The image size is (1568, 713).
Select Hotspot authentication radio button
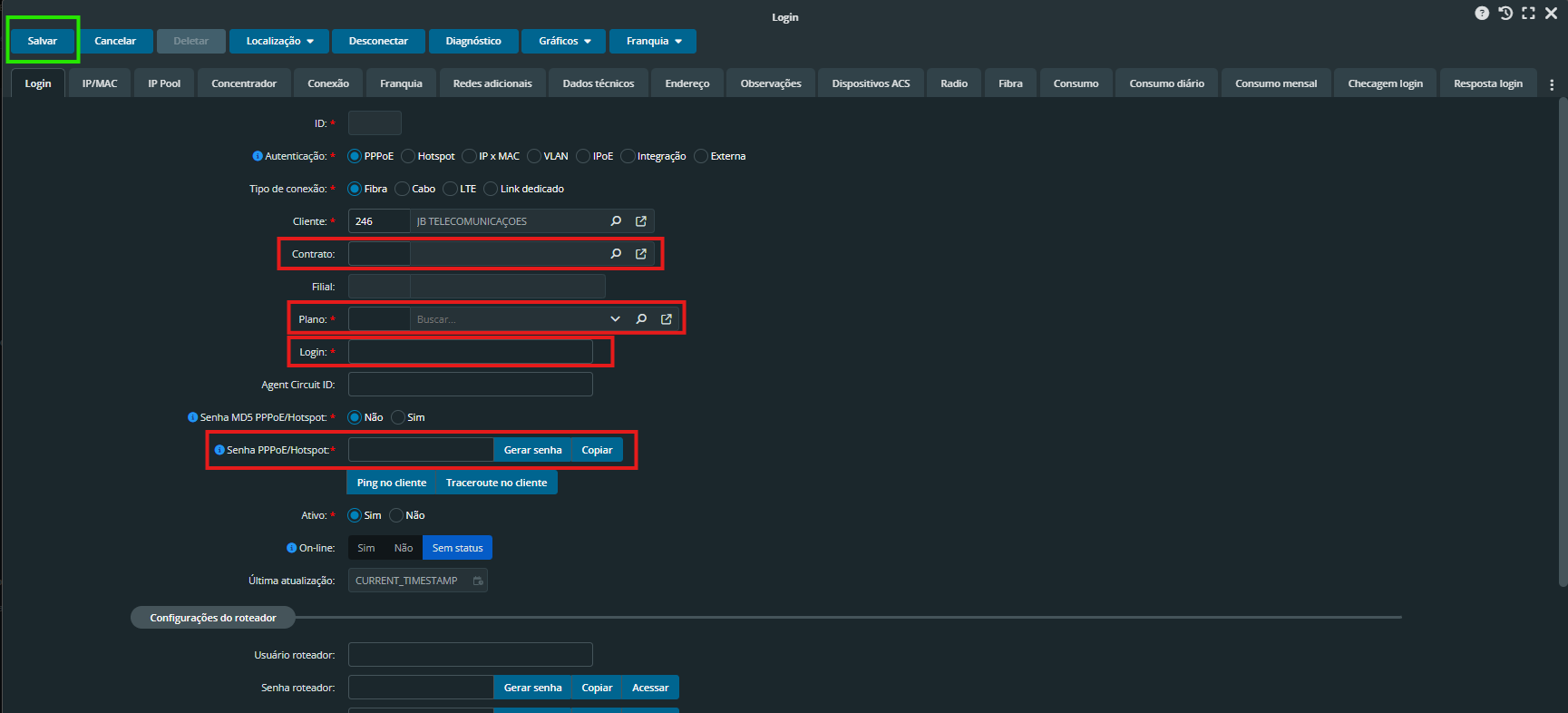[408, 156]
